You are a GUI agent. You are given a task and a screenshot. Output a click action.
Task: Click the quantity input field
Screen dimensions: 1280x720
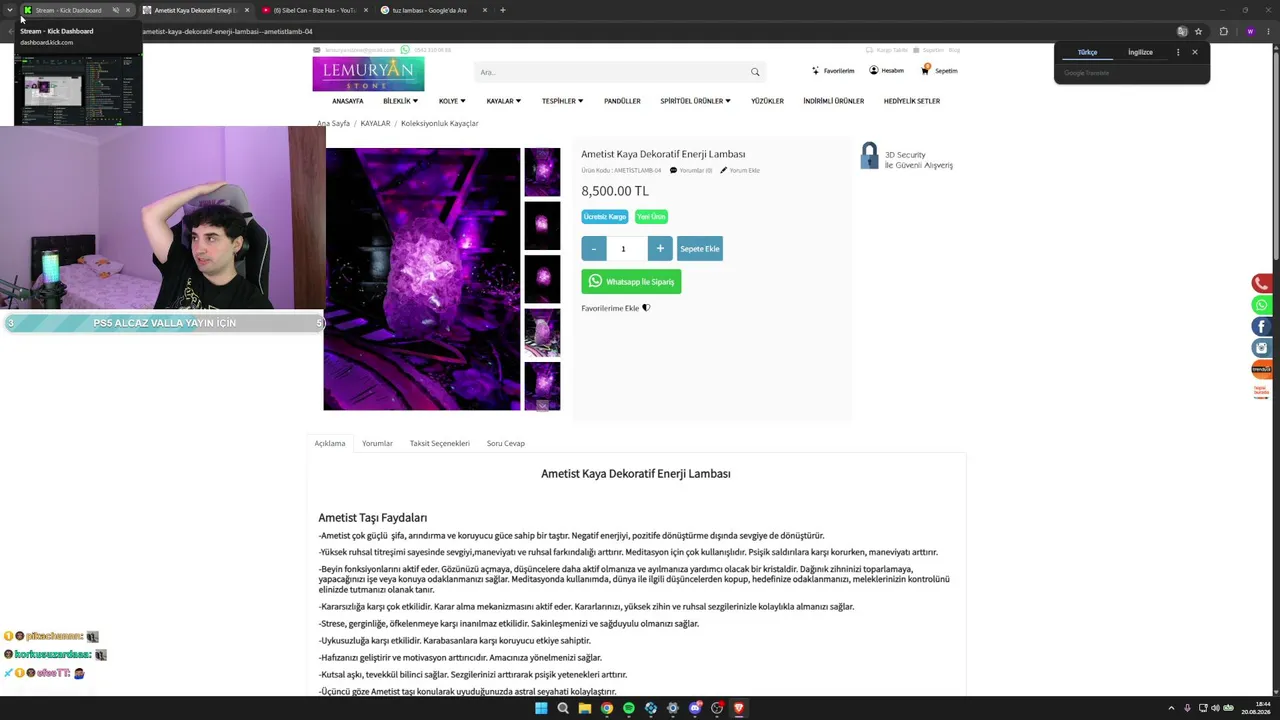(627, 249)
